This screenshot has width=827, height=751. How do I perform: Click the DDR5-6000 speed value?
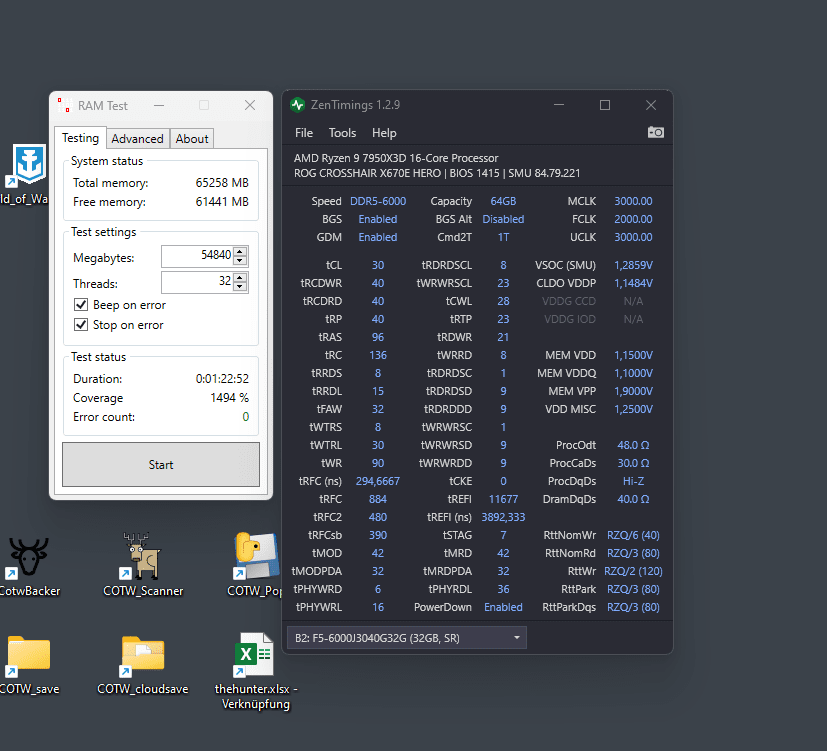click(378, 201)
